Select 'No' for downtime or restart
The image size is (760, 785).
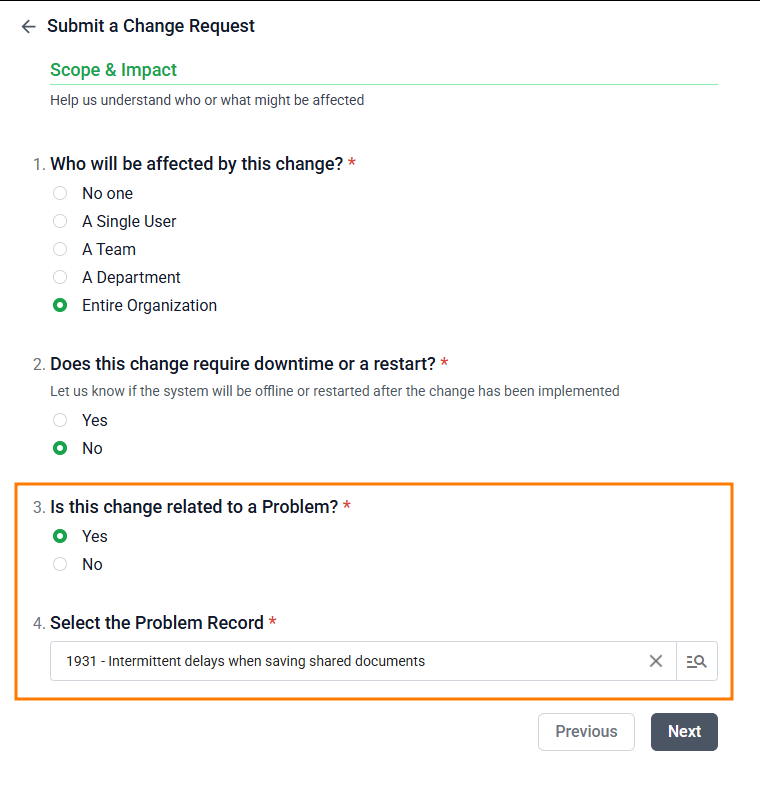(x=60, y=448)
